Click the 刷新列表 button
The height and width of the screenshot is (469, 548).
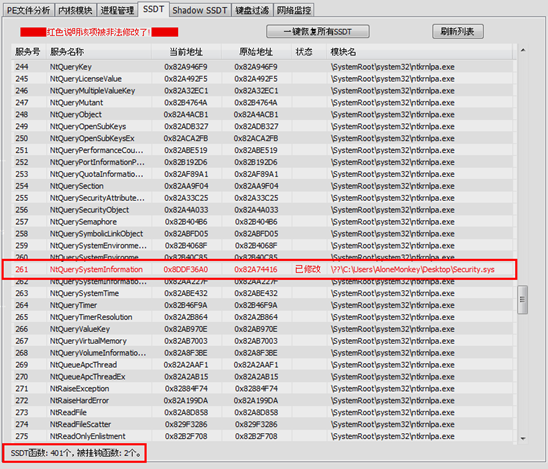point(457,31)
